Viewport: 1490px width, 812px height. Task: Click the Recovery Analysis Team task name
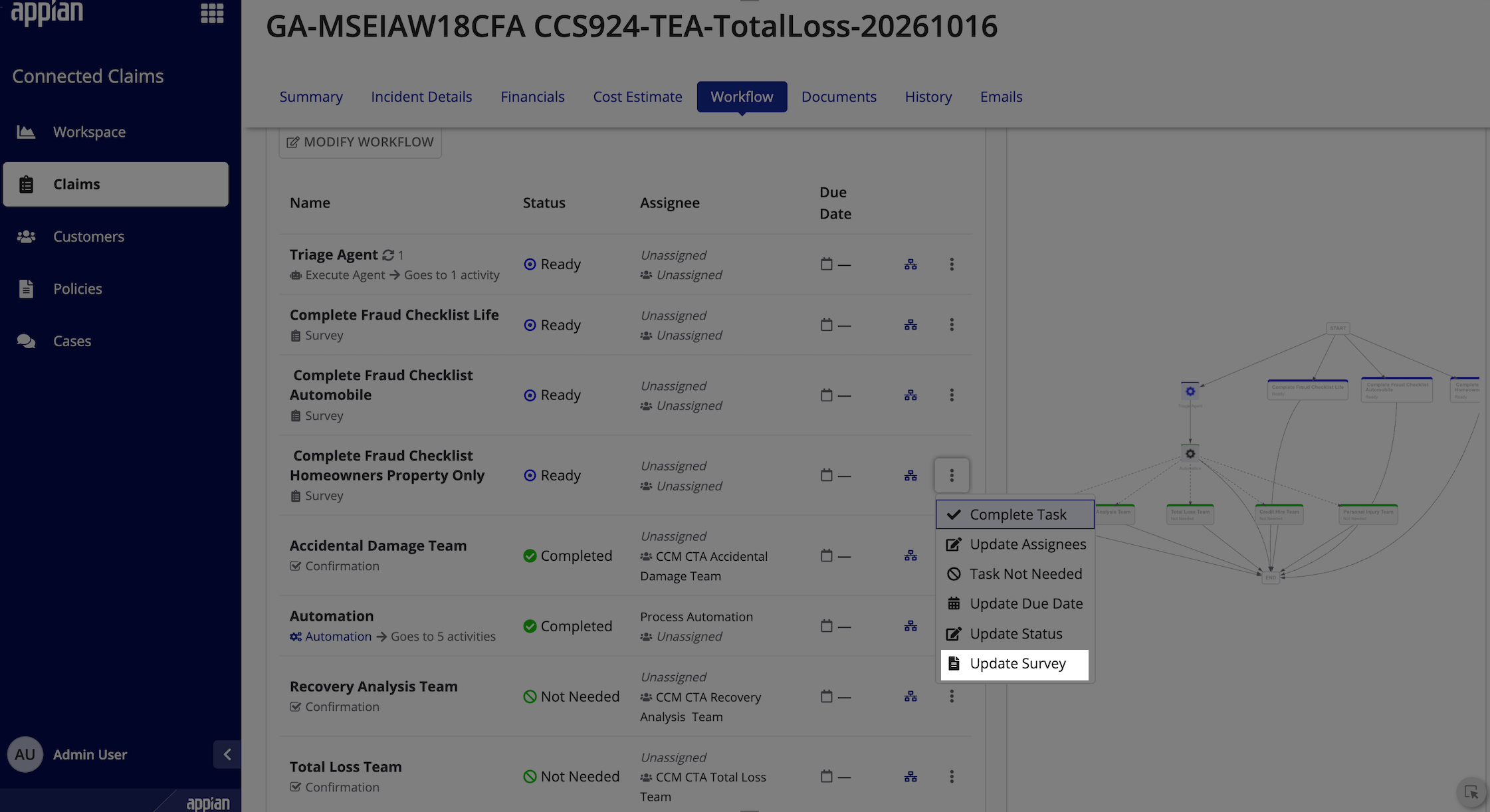coord(373,686)
